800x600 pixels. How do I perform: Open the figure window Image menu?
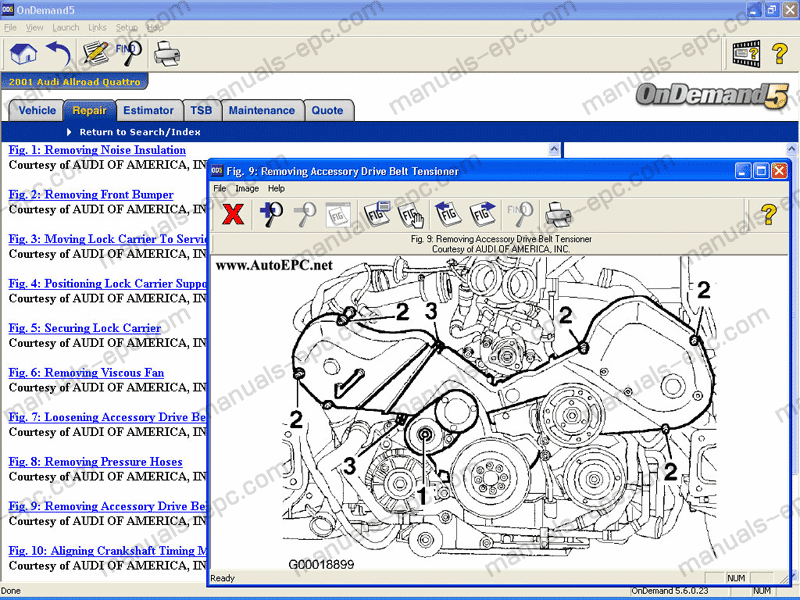(247, 188)
